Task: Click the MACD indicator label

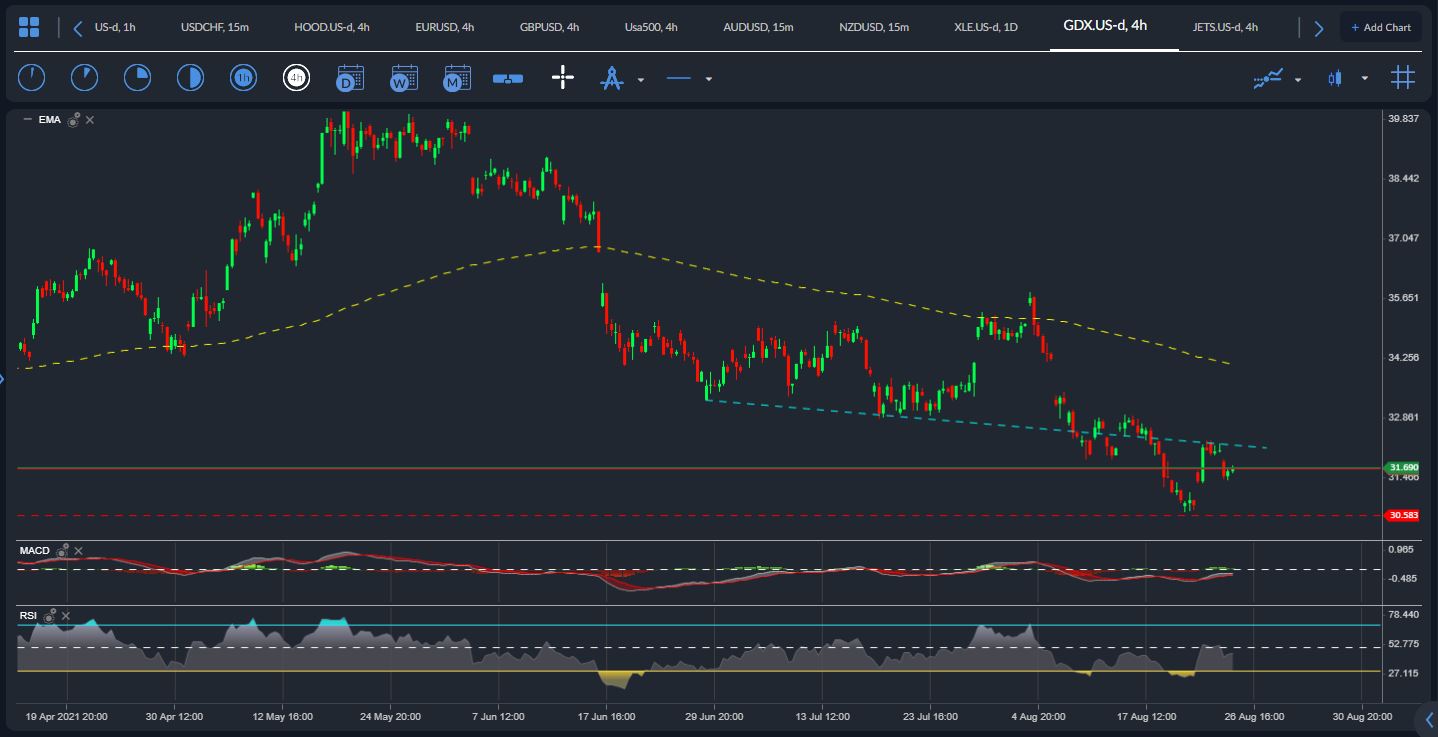Action: pyautogui.click(x=35, y=551)
